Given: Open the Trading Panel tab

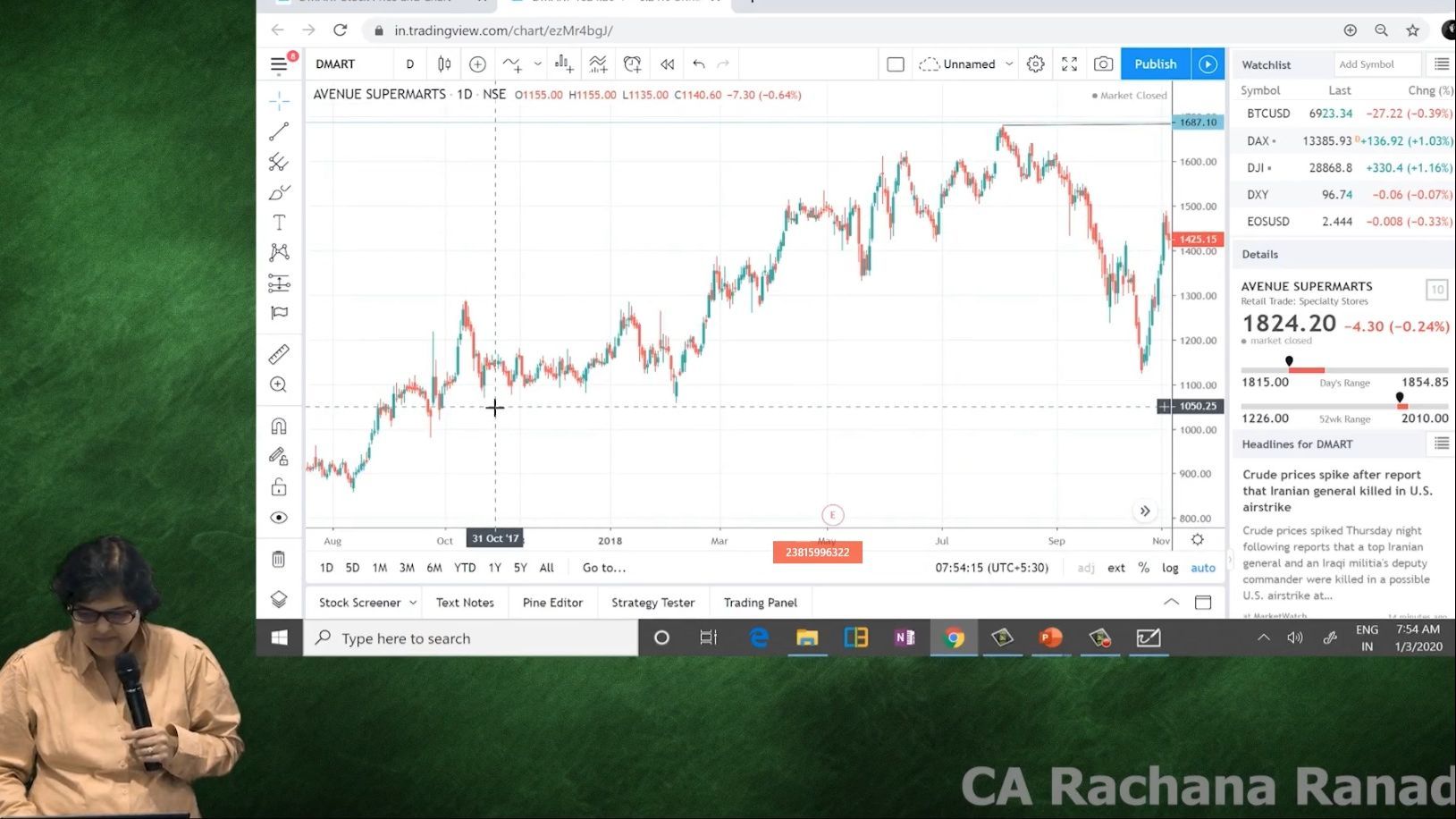Looking at the screenshot, I should [x=761, y=603].
